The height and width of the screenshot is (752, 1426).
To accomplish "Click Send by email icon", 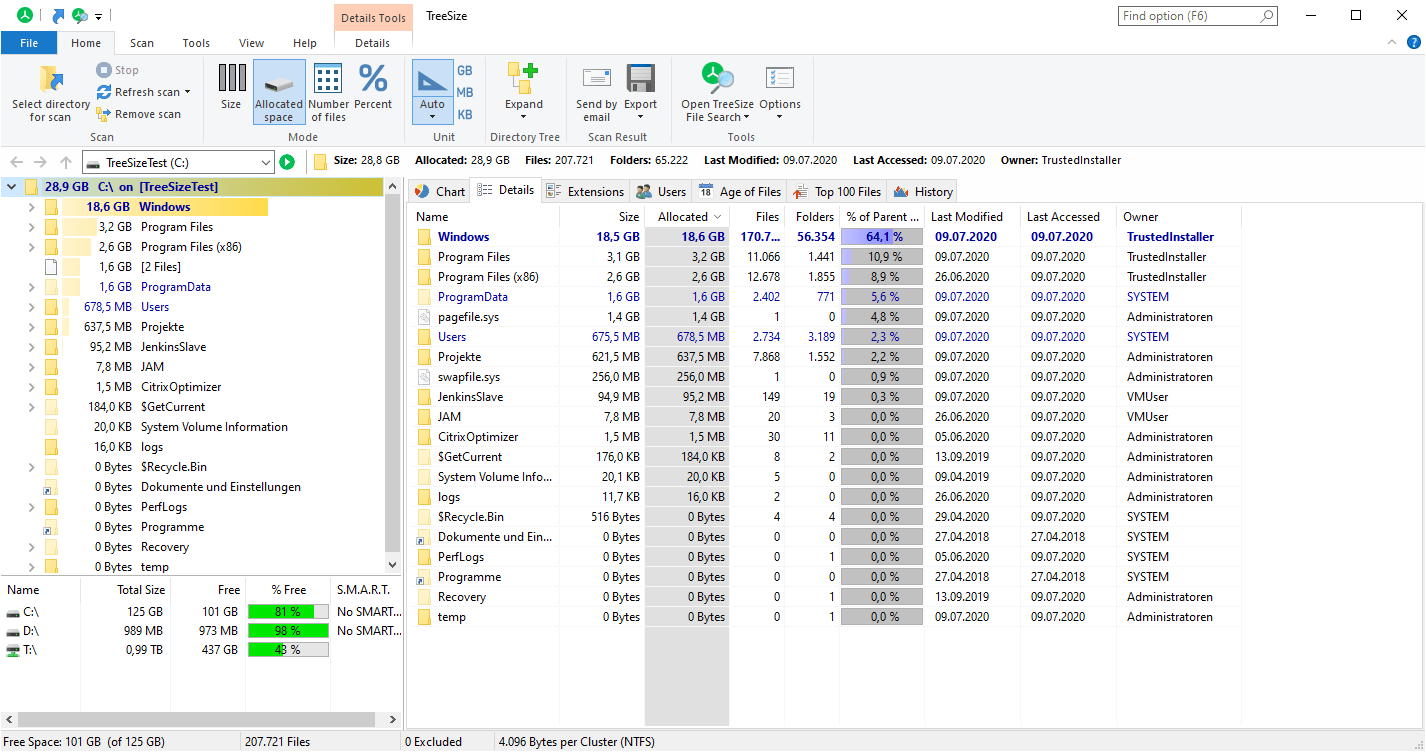I will [596, 77].
